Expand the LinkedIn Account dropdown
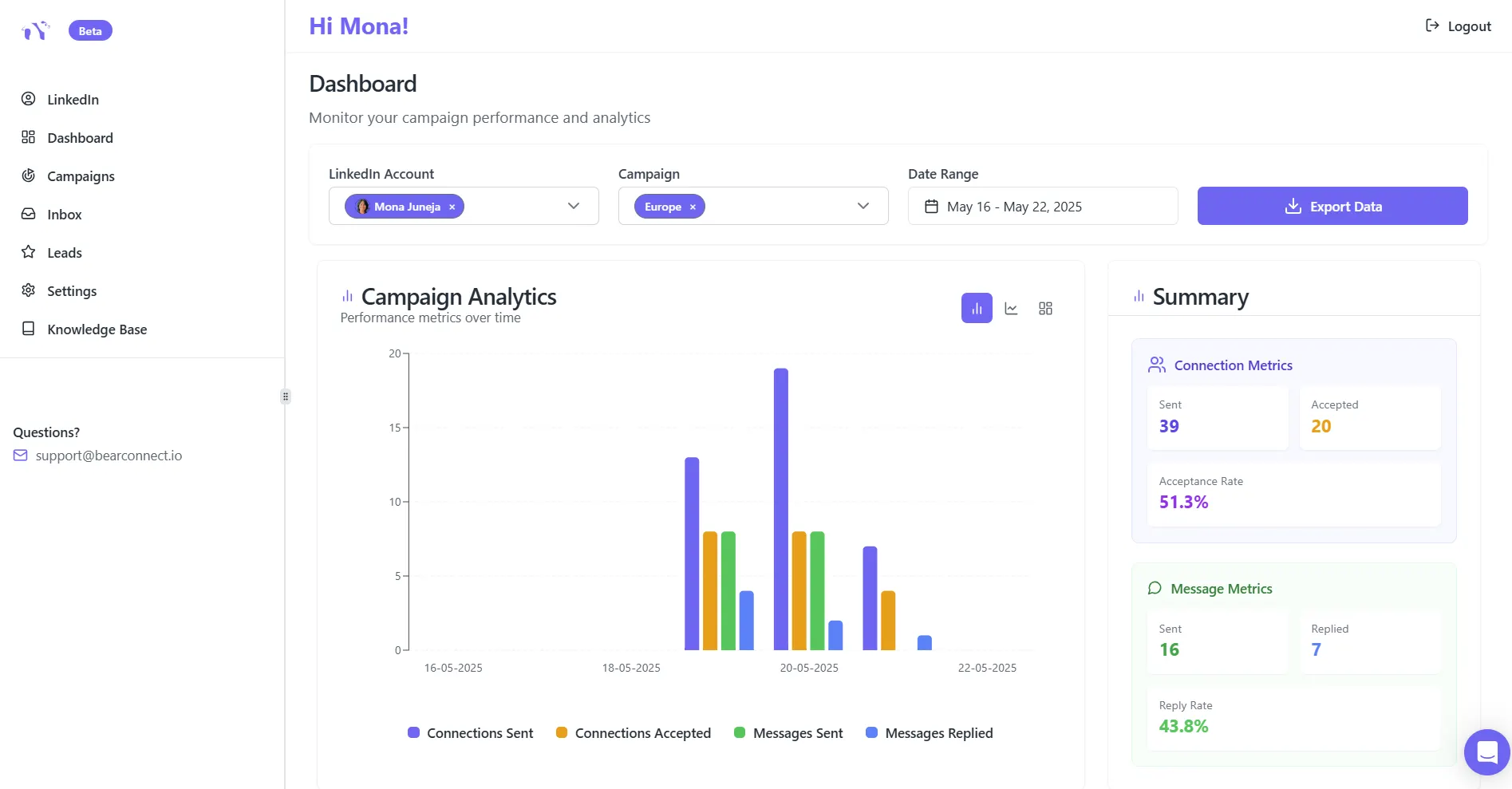The height and width of the screenshot is (789, 1512). click(573, 206)
